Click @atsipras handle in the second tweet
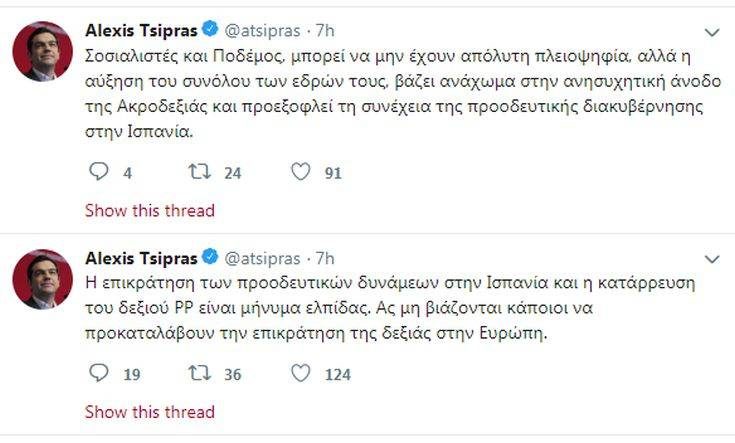The height and width of the screenshot is (443, 735). (263, 258)
